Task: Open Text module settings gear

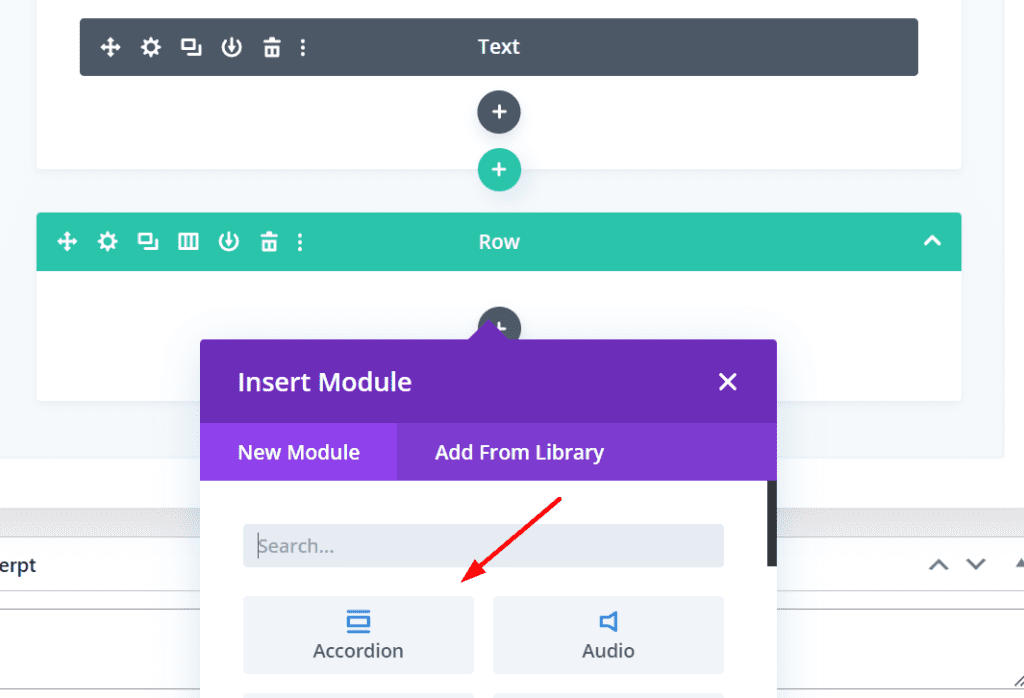Action: tap(151, 47)
